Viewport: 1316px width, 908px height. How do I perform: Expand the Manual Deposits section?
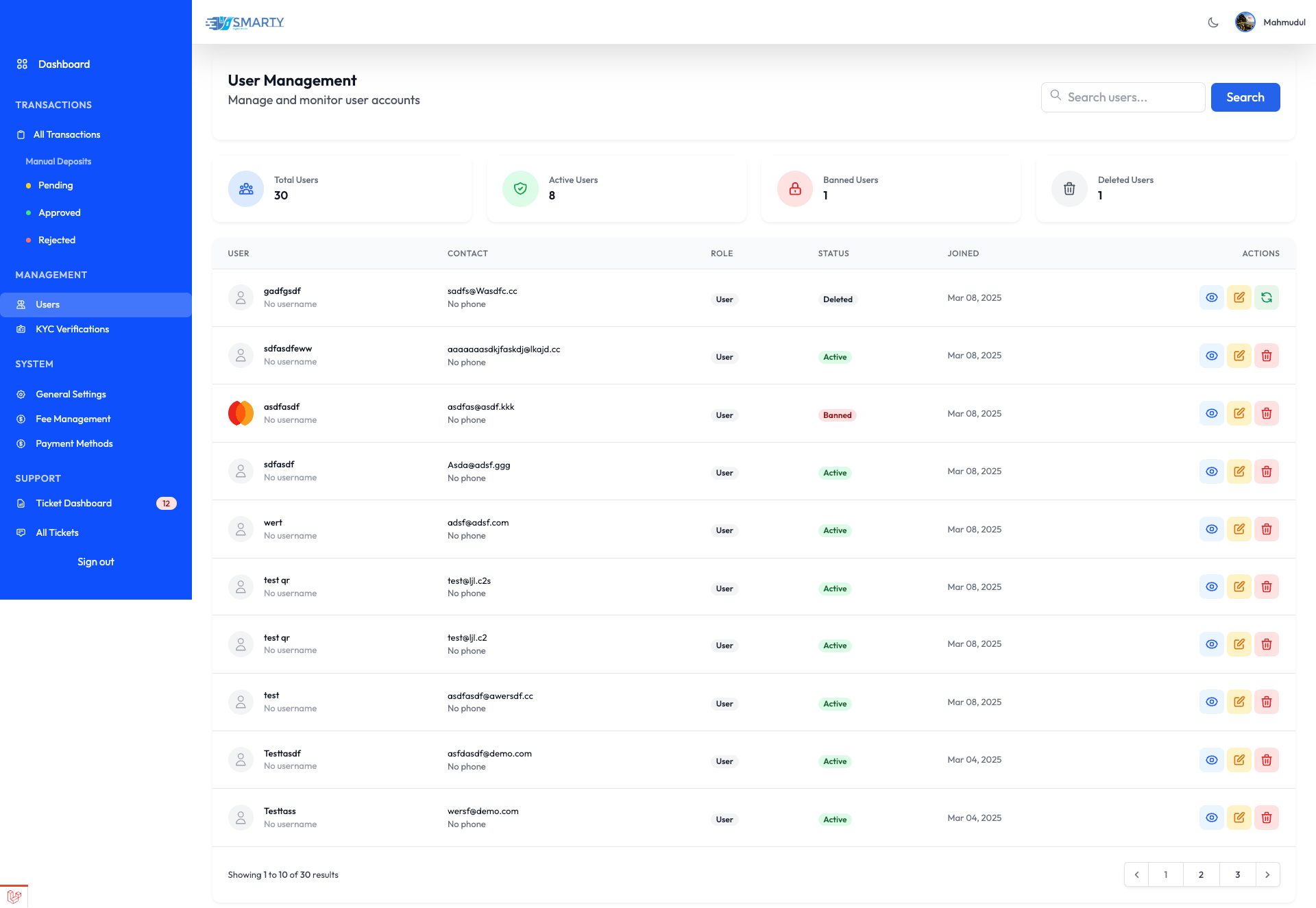[x=58, y=161]
